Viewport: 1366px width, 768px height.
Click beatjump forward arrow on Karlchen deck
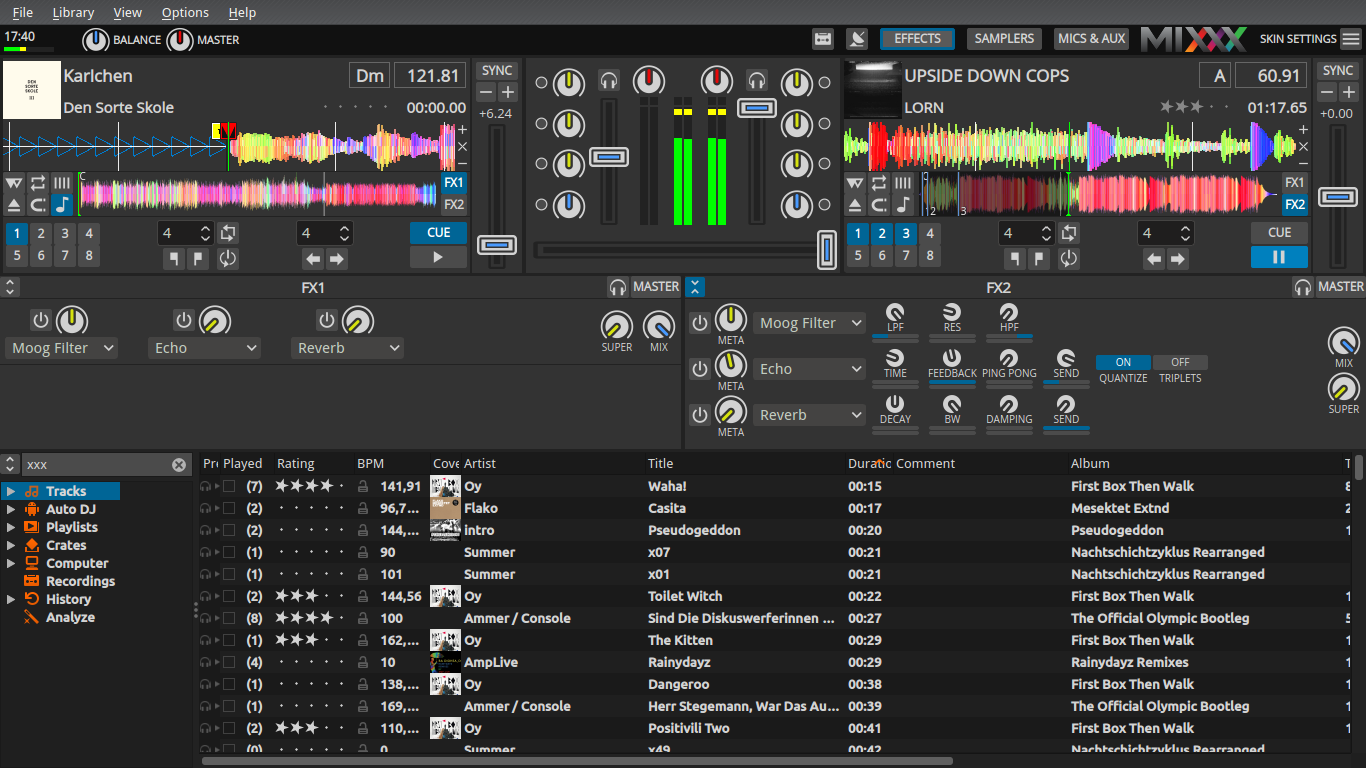click(x=337, y=259)
